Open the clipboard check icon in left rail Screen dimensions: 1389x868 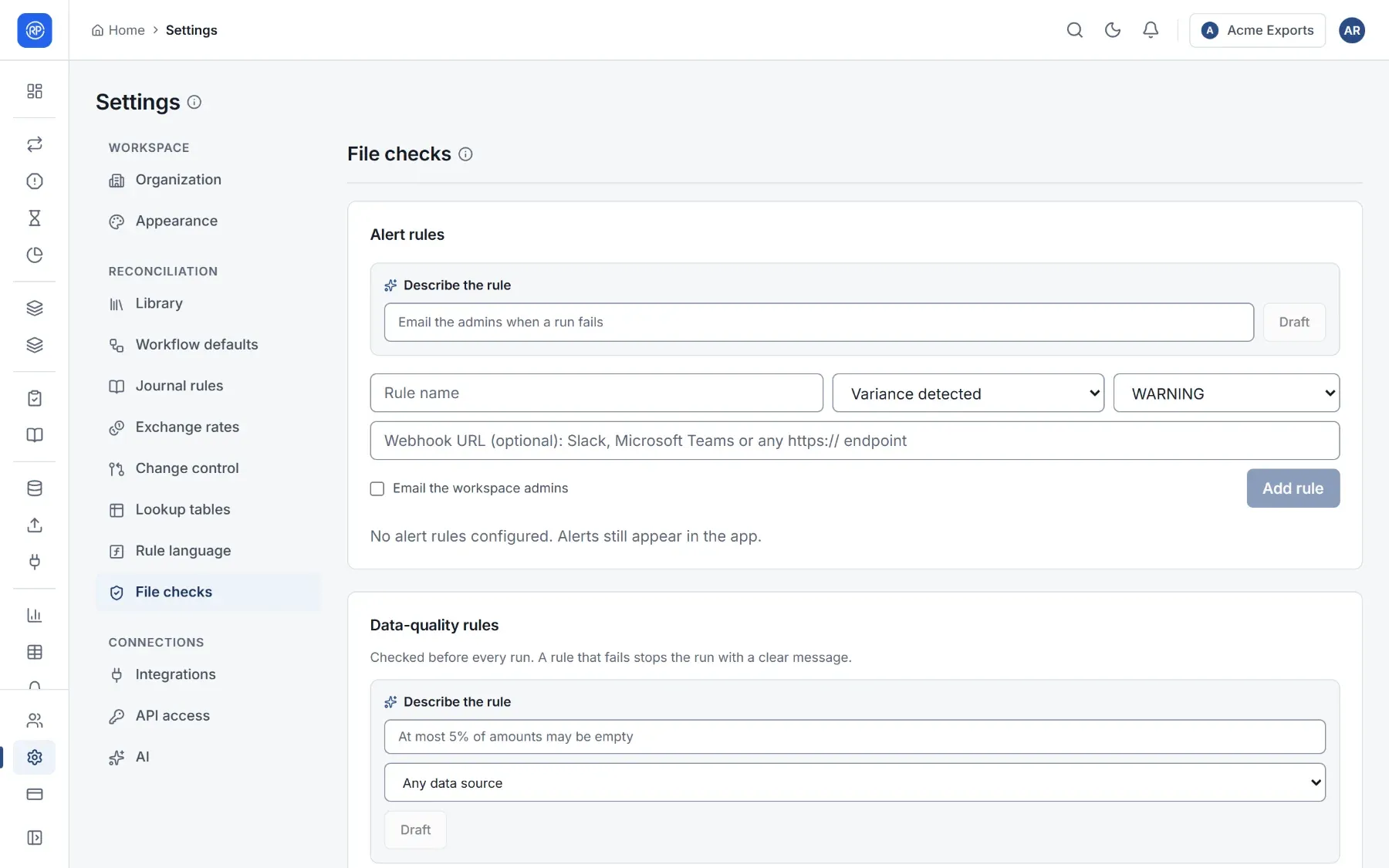[35, 398]
